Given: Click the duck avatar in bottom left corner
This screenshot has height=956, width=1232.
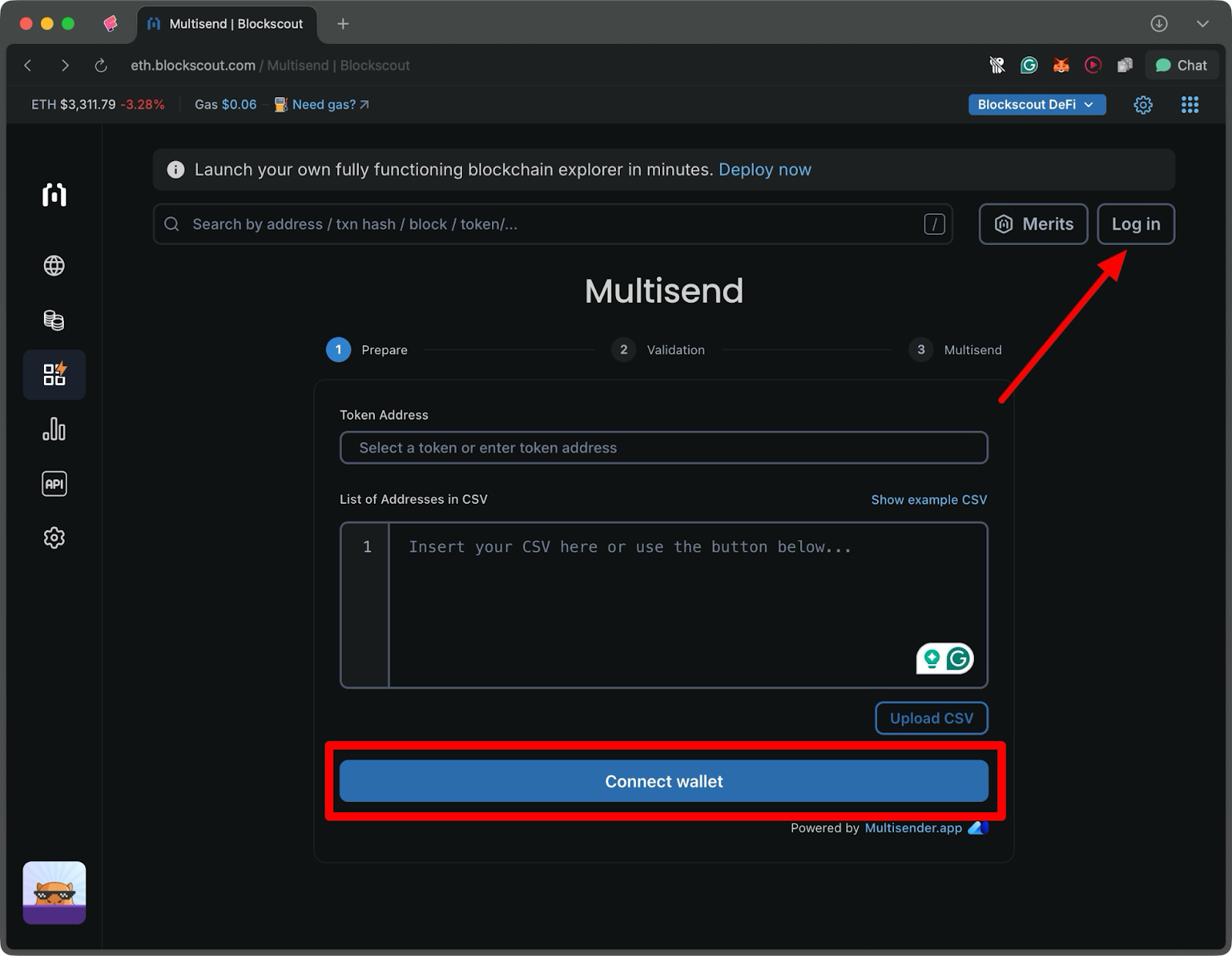Looking at the screenshot, I should tap(54, 892).
